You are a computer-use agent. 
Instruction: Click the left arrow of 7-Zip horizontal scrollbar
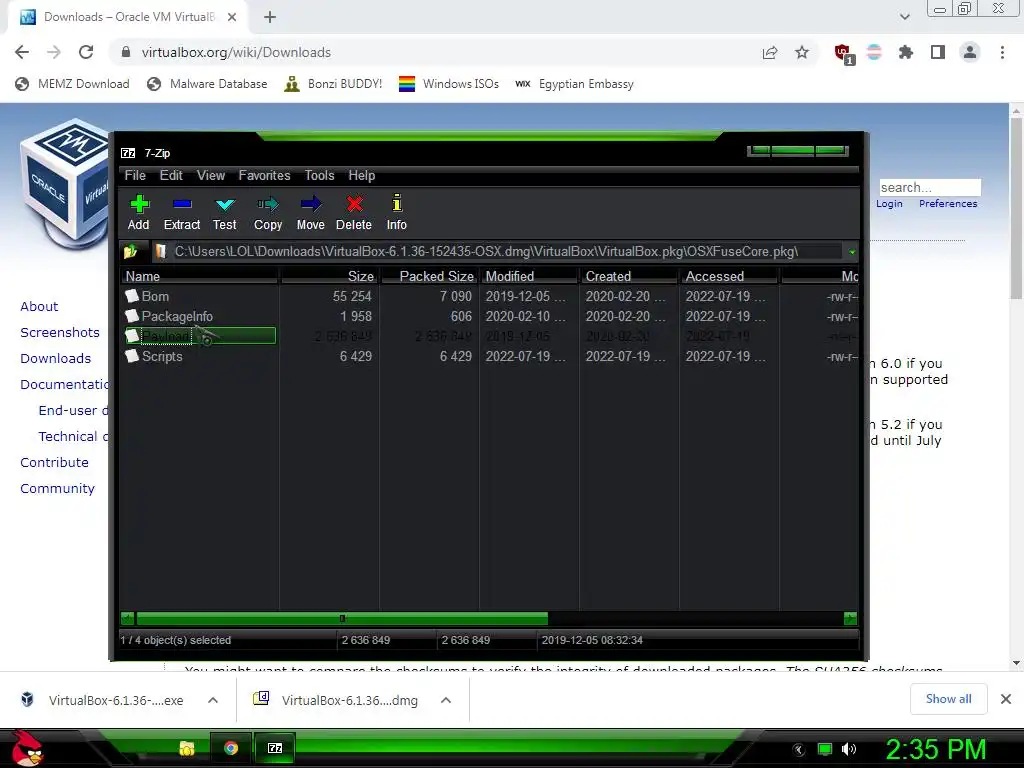[x=128, y=618]
